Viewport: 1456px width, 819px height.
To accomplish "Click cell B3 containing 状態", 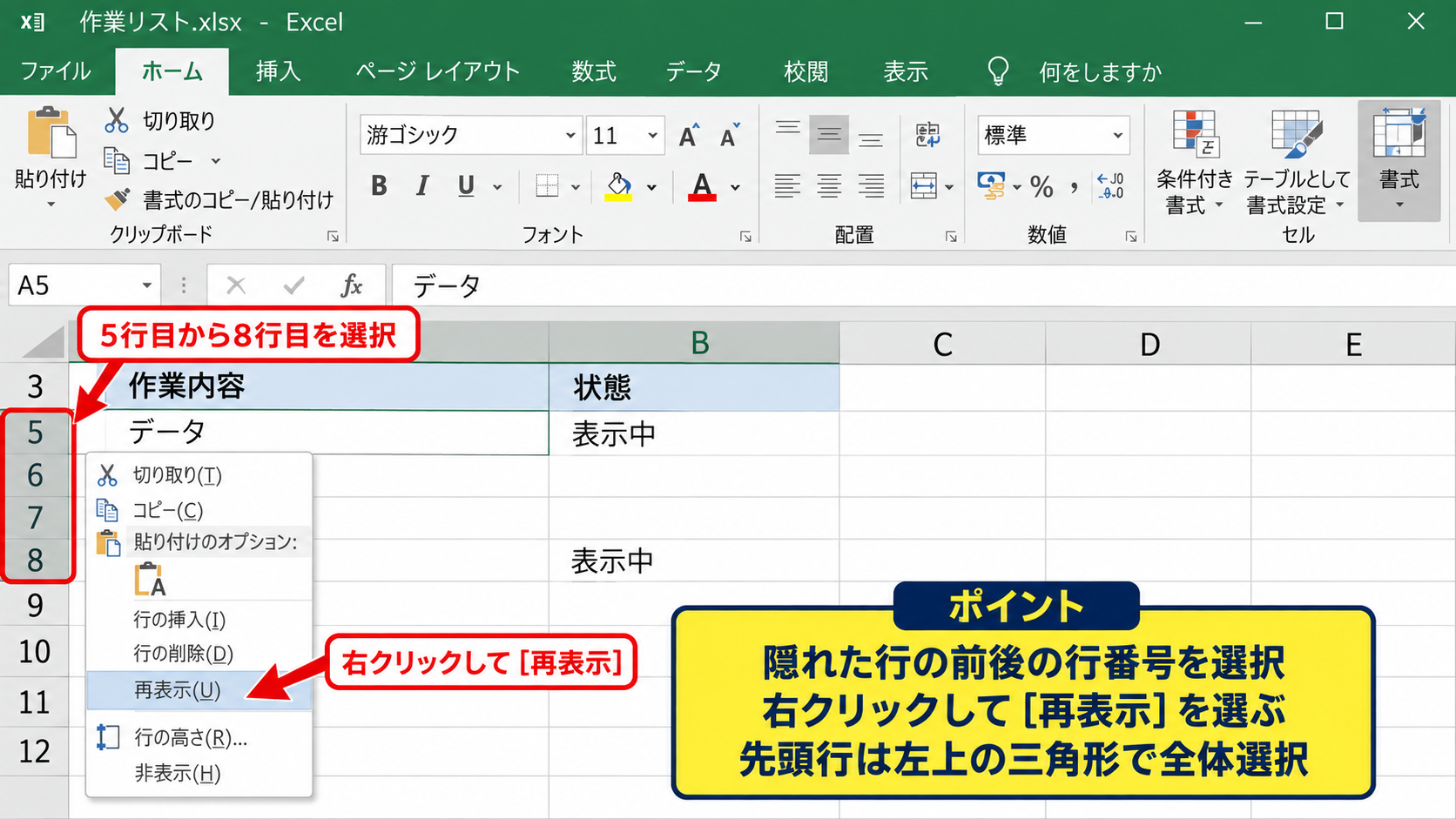I will (694, 387).
